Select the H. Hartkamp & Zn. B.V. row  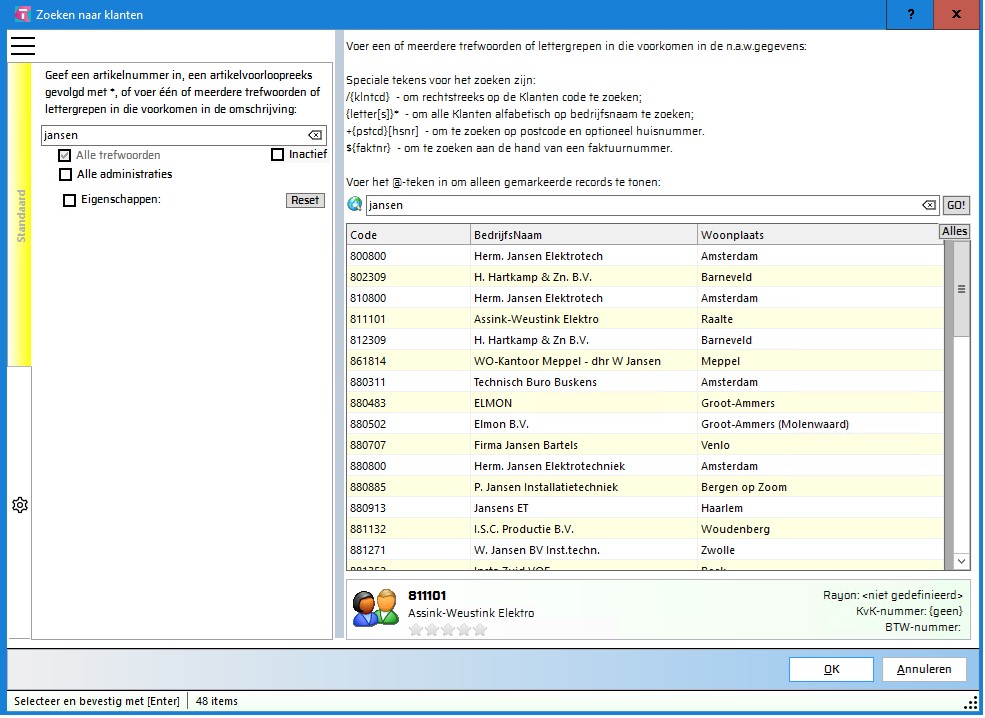tap(645, 277)
